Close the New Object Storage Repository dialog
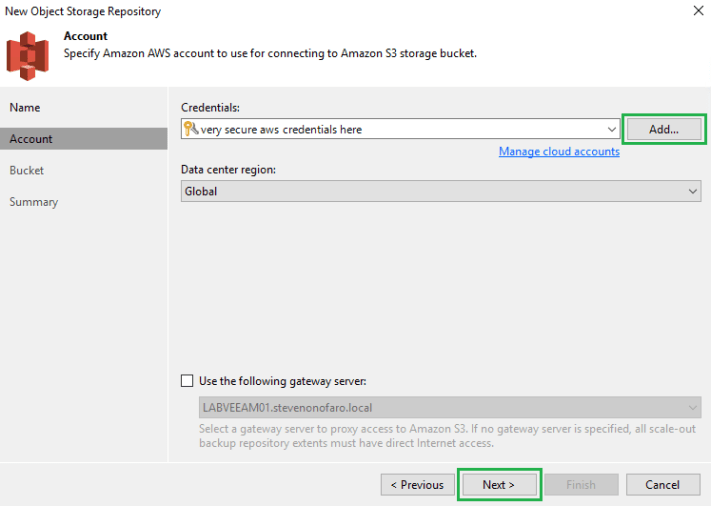711x506 pixels. point(696,11)
